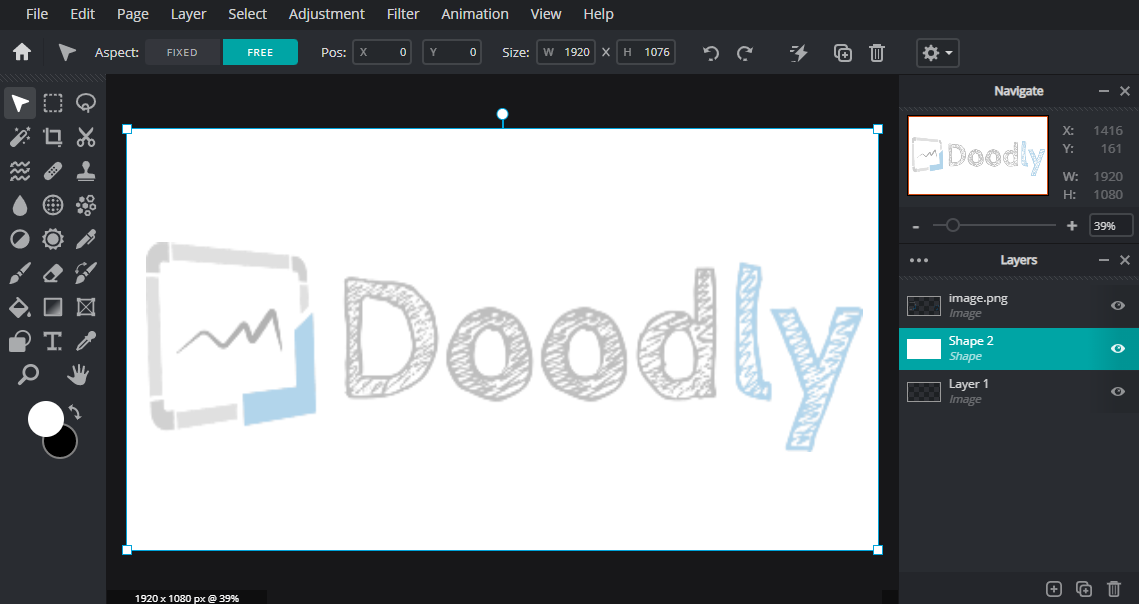1139x604 pixels.
Task: Open the Adjustment menu
Action: point(327,14)
